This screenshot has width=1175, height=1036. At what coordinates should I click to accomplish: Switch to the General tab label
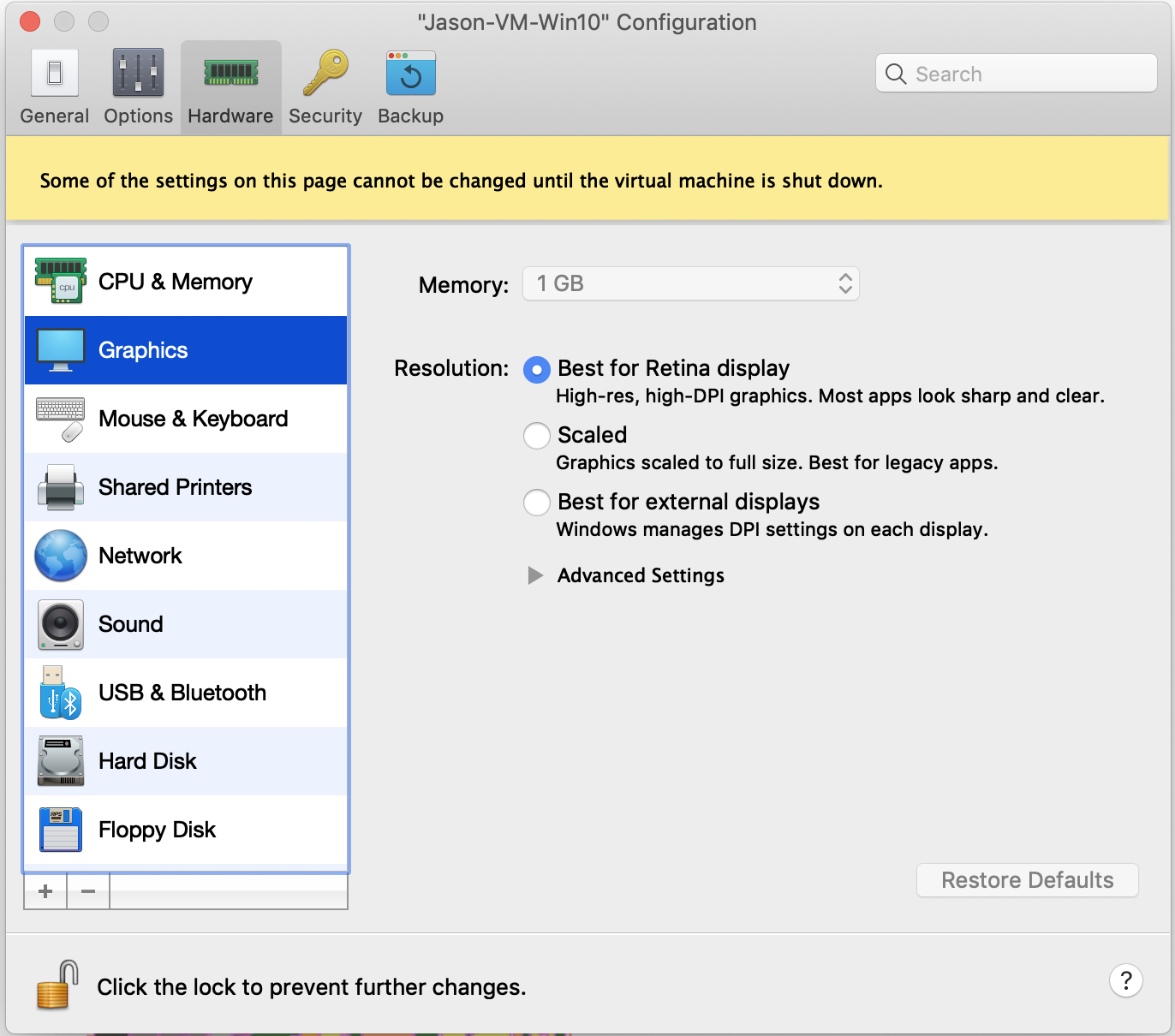pyautogui.click(x=55, y=116)
